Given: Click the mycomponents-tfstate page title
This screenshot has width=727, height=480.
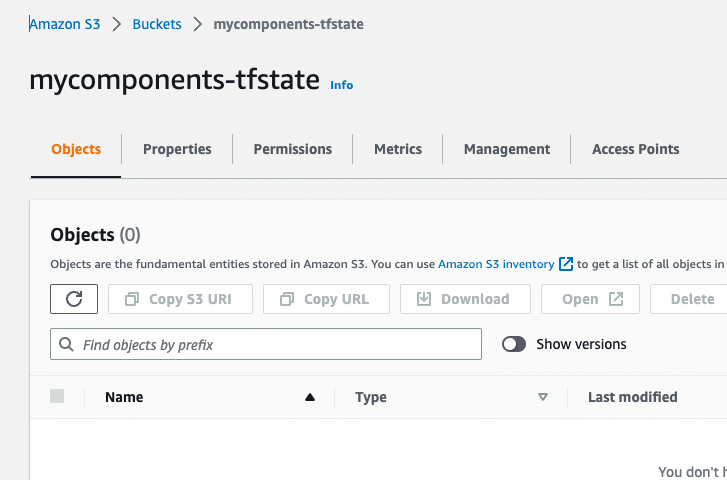Looking at the screenshot, I should tap(174, 80).
